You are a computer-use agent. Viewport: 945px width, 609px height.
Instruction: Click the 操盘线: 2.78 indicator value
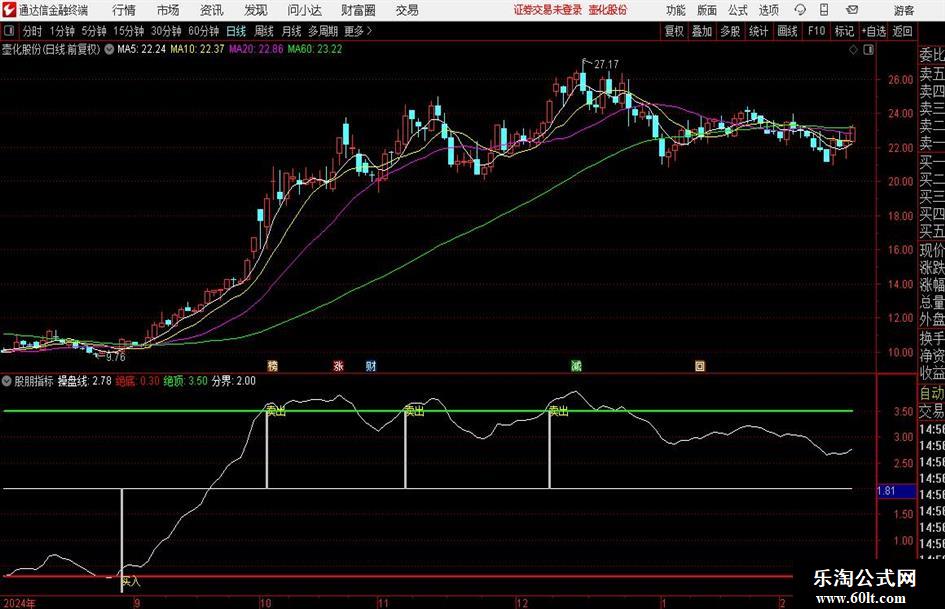click(84, 381)
